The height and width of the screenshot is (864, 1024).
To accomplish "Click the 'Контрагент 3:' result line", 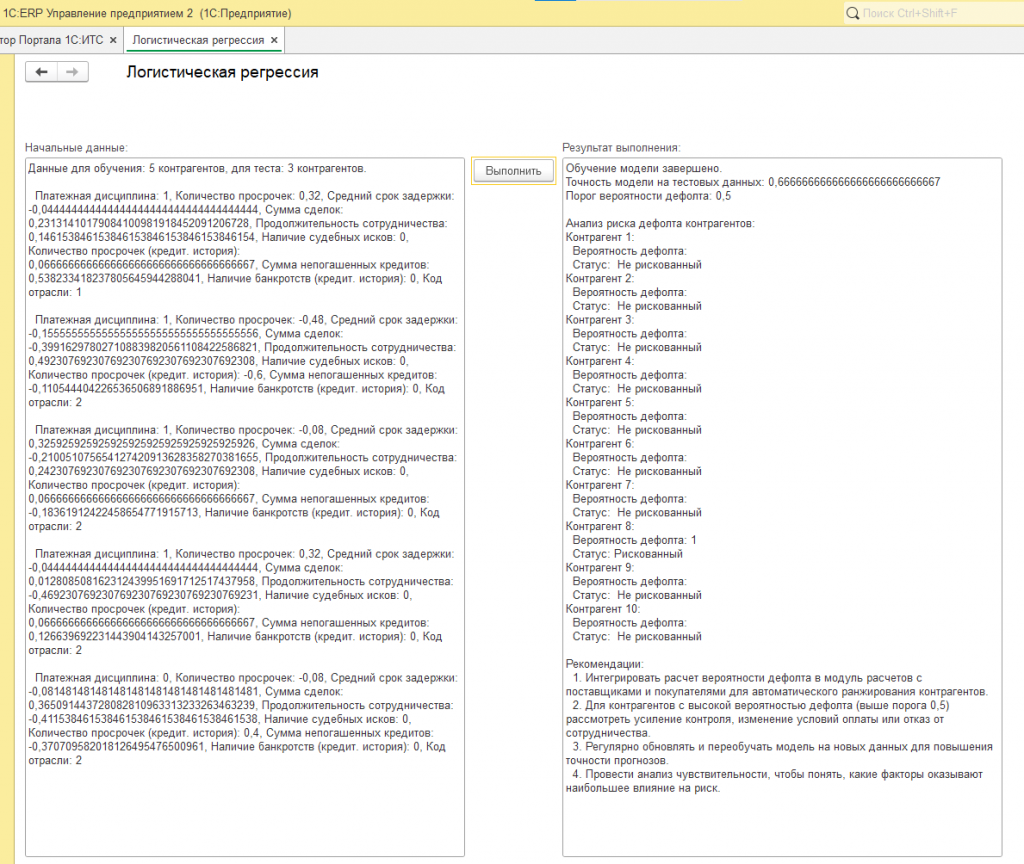I will click(x=600, y=320).
